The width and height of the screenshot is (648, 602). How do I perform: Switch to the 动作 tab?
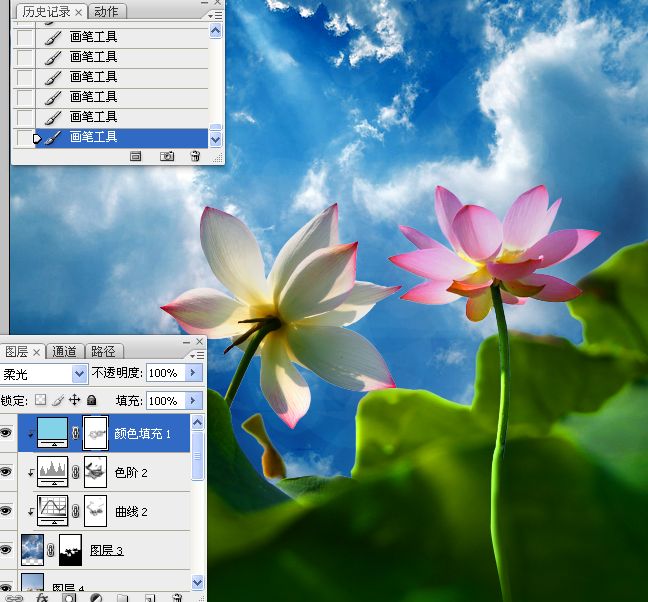[x=106, y=12]
